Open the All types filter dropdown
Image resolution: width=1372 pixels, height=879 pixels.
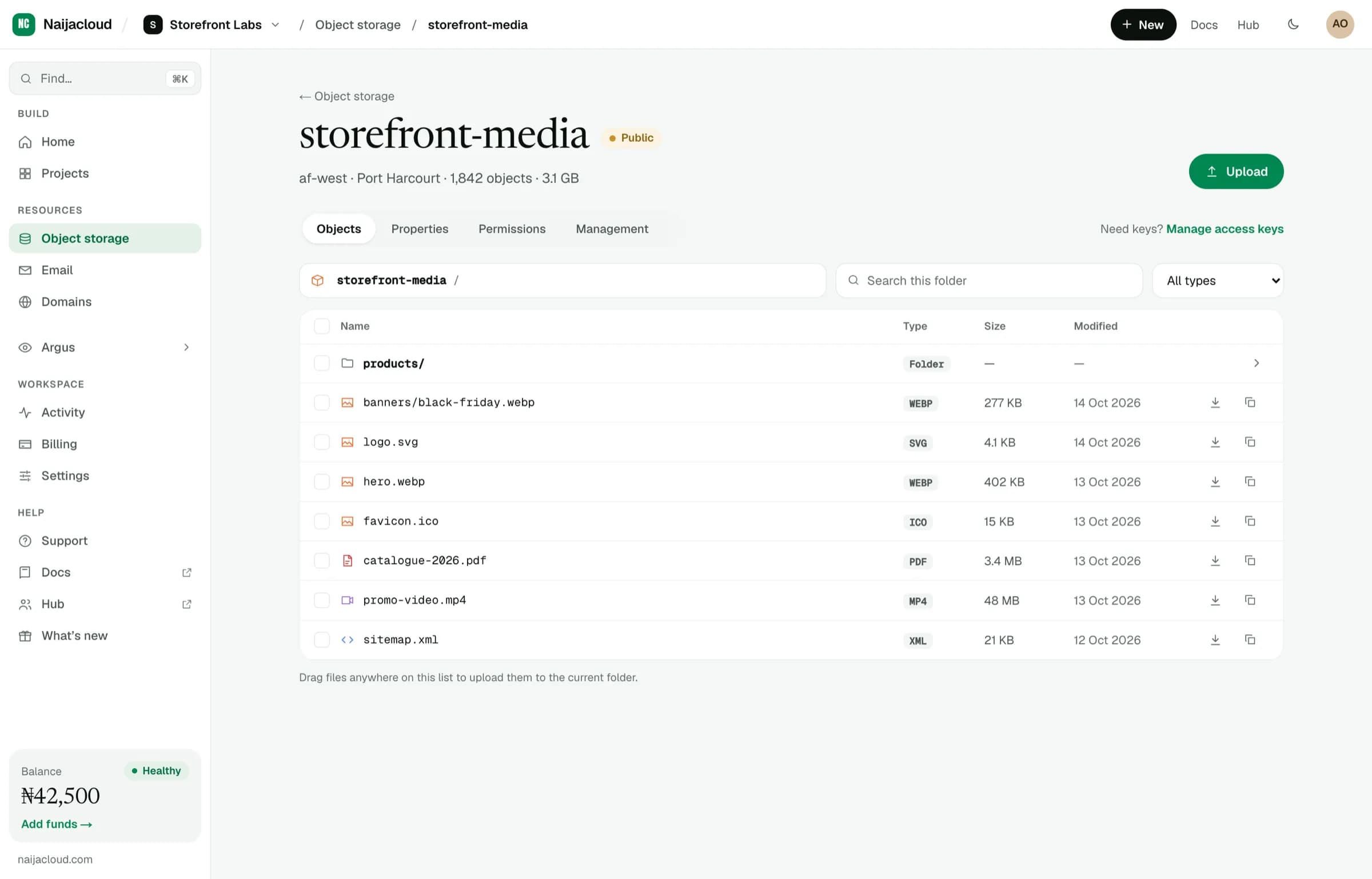(1218, 281)
